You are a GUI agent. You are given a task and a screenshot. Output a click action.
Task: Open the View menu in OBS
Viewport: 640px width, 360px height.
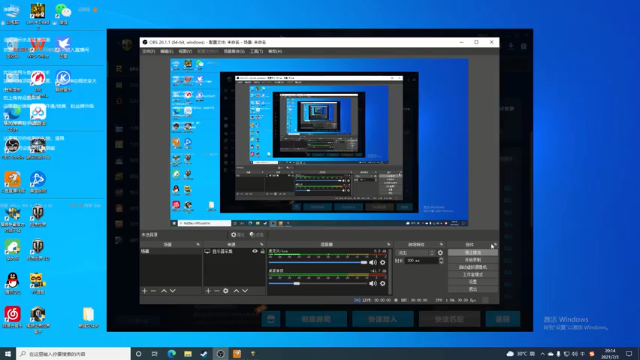pos(185,51)
